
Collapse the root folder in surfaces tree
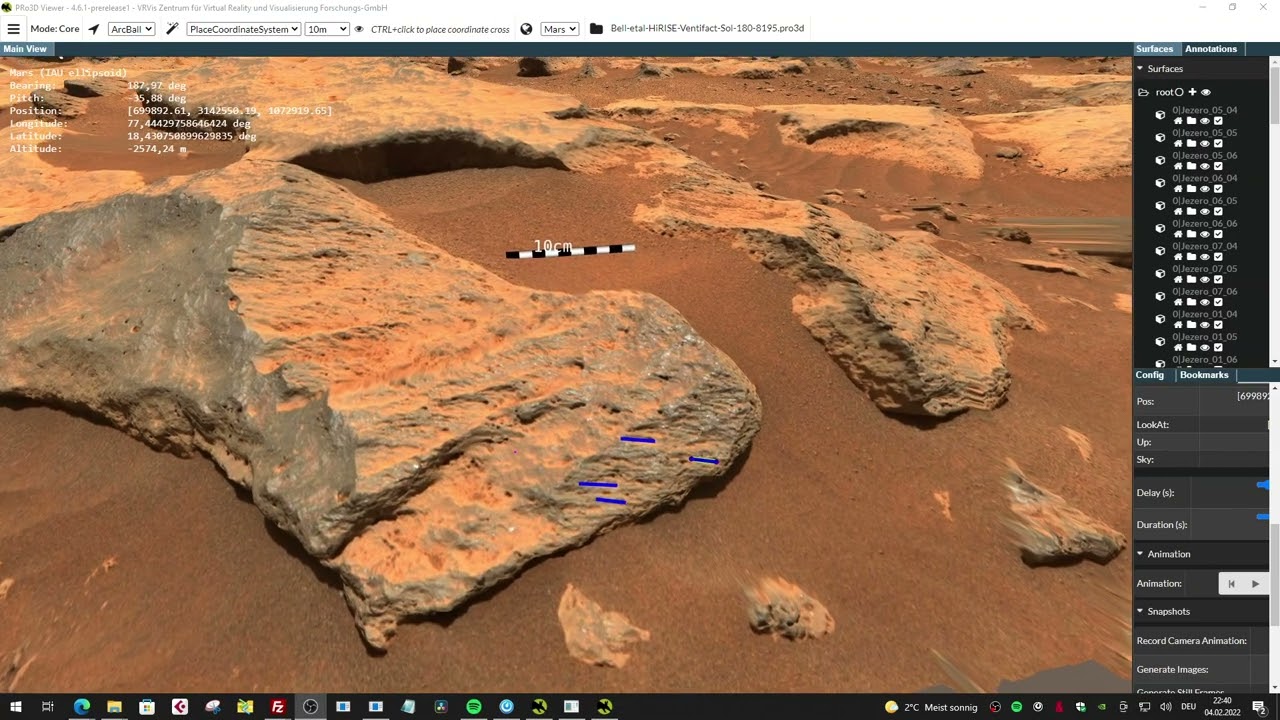tap(1143, 92)
